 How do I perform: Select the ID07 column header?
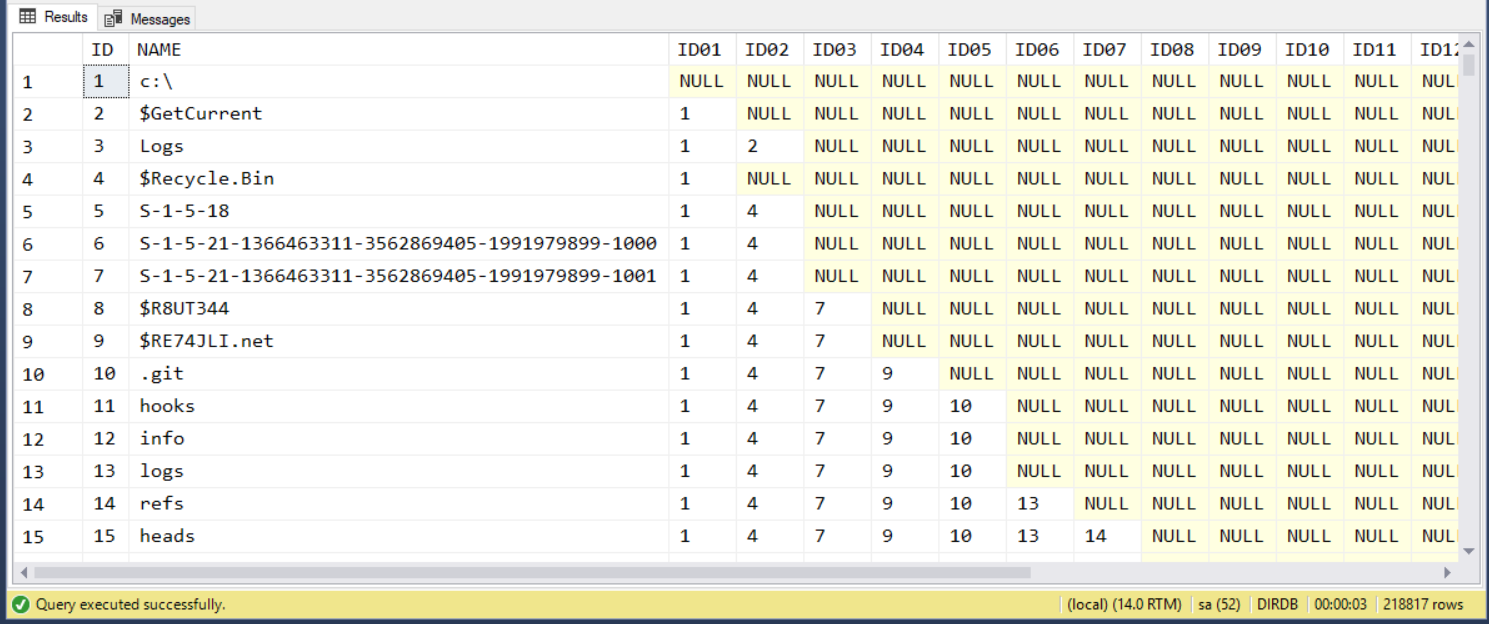point(1104,49)
